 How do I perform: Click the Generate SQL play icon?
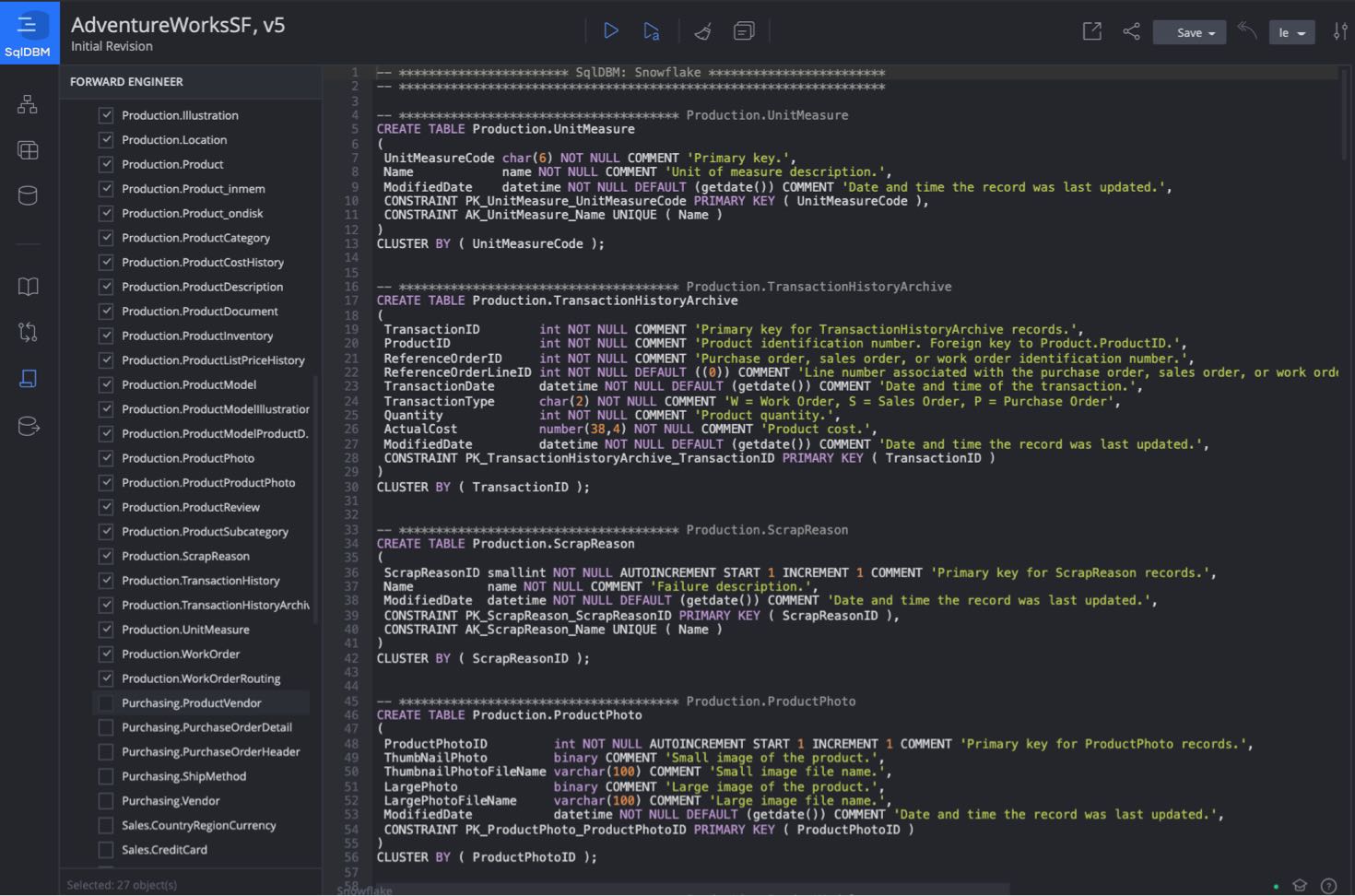(x=610, y=31)
